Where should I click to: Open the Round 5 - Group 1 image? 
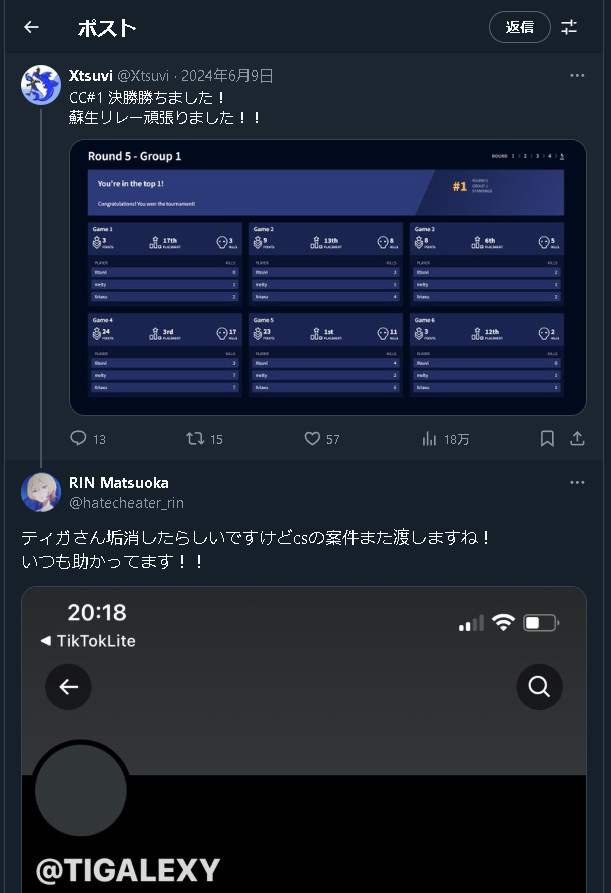327,277
